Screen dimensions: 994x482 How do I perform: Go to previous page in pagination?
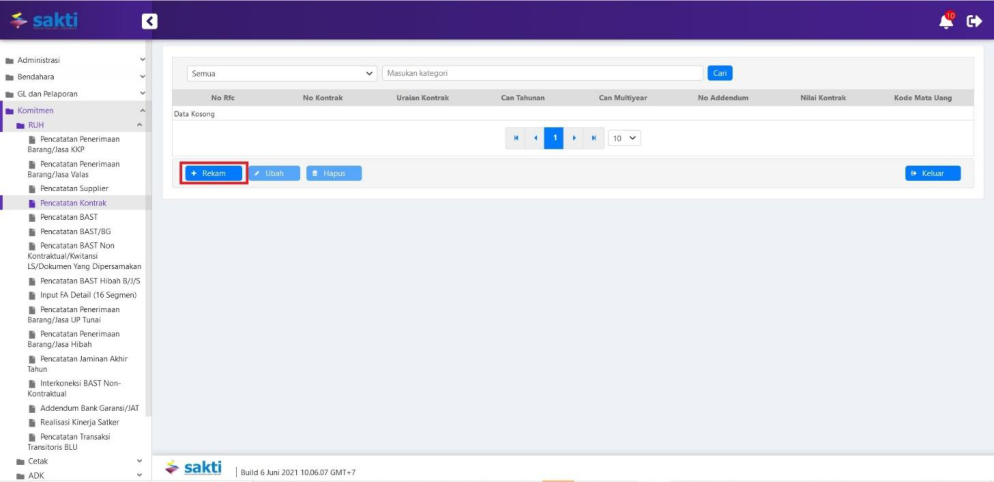point(535,138)
